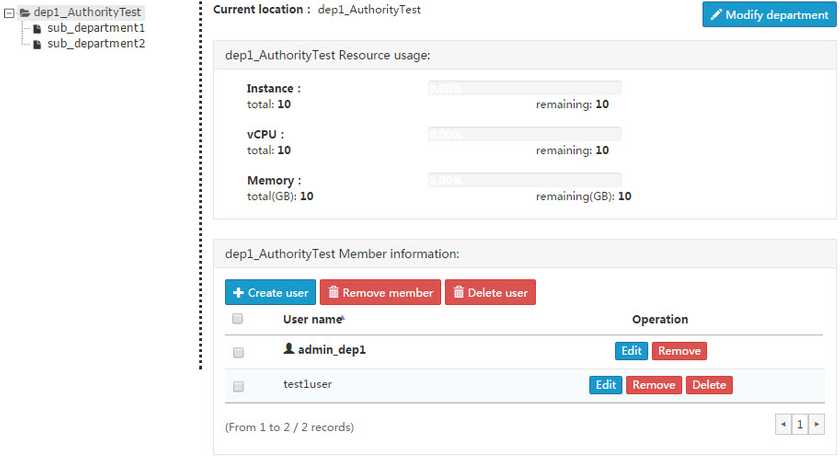Click the pencil icon on Modify department
Viewport: 840px width, 457px height.
click(716, 15)
